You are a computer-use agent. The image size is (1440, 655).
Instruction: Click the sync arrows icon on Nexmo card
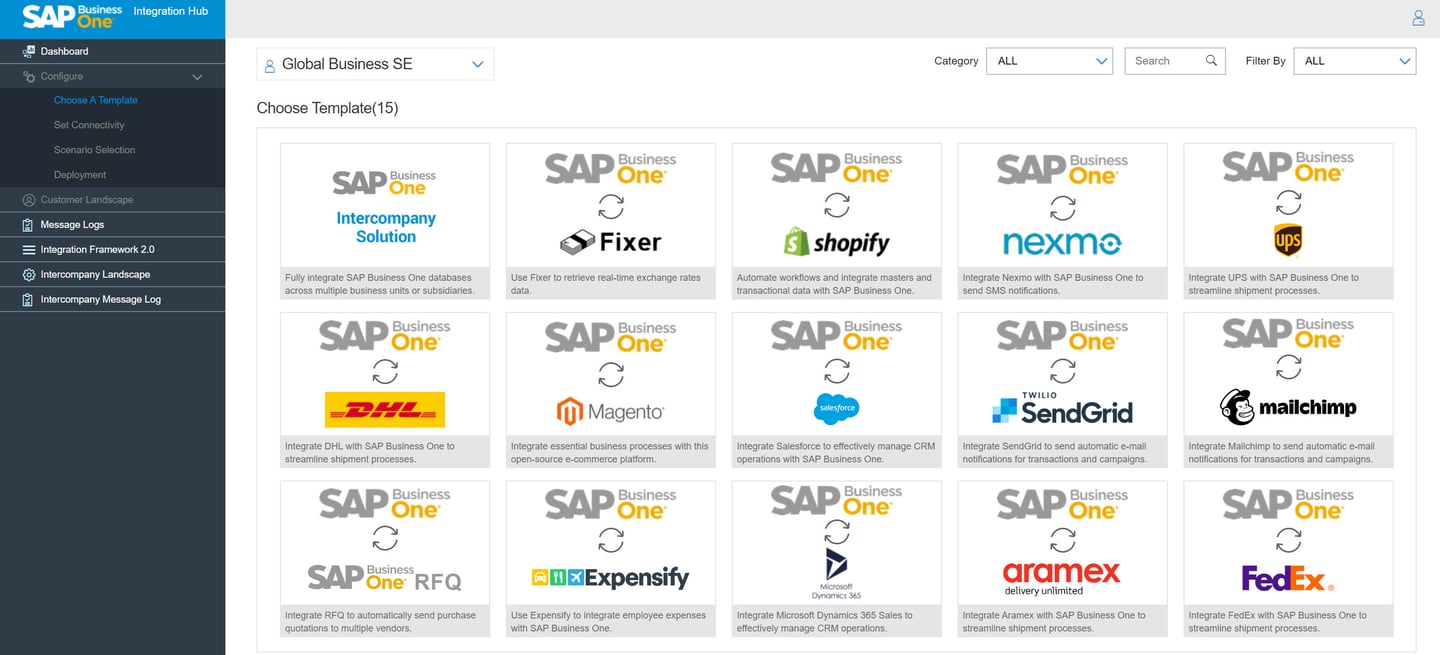[1063, 208]
